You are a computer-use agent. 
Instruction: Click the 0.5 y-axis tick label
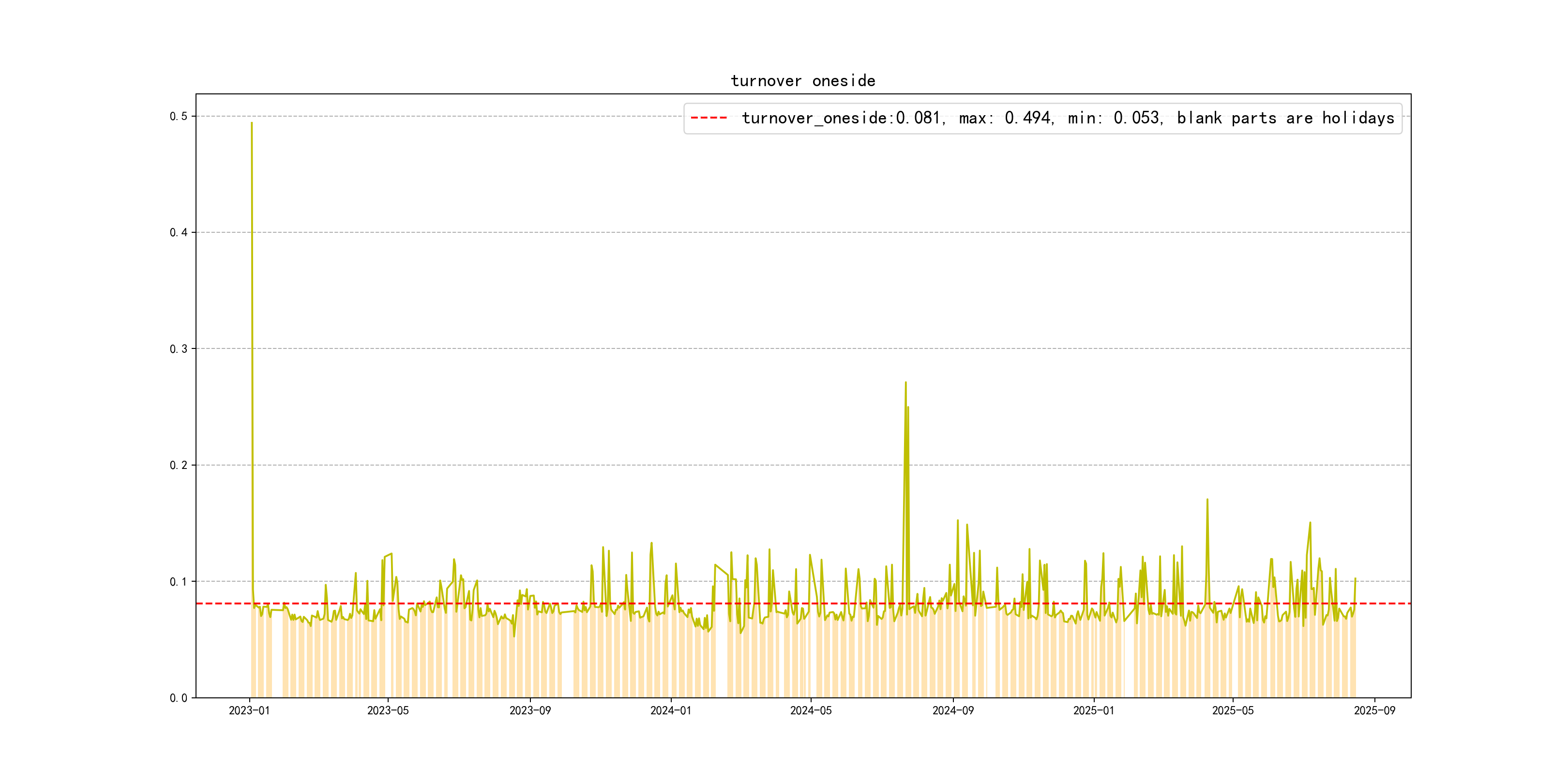click(x=179, y=116)
